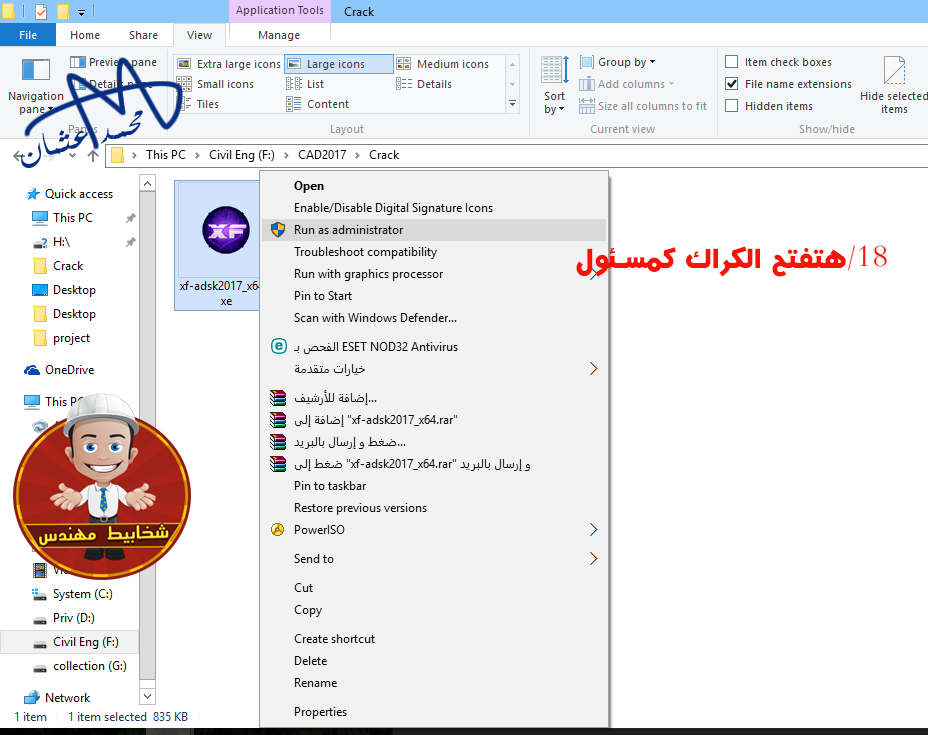This screenshot has width=928, height=735.
Task: Choose Pin to Start
Action: (x=434, y=296)
